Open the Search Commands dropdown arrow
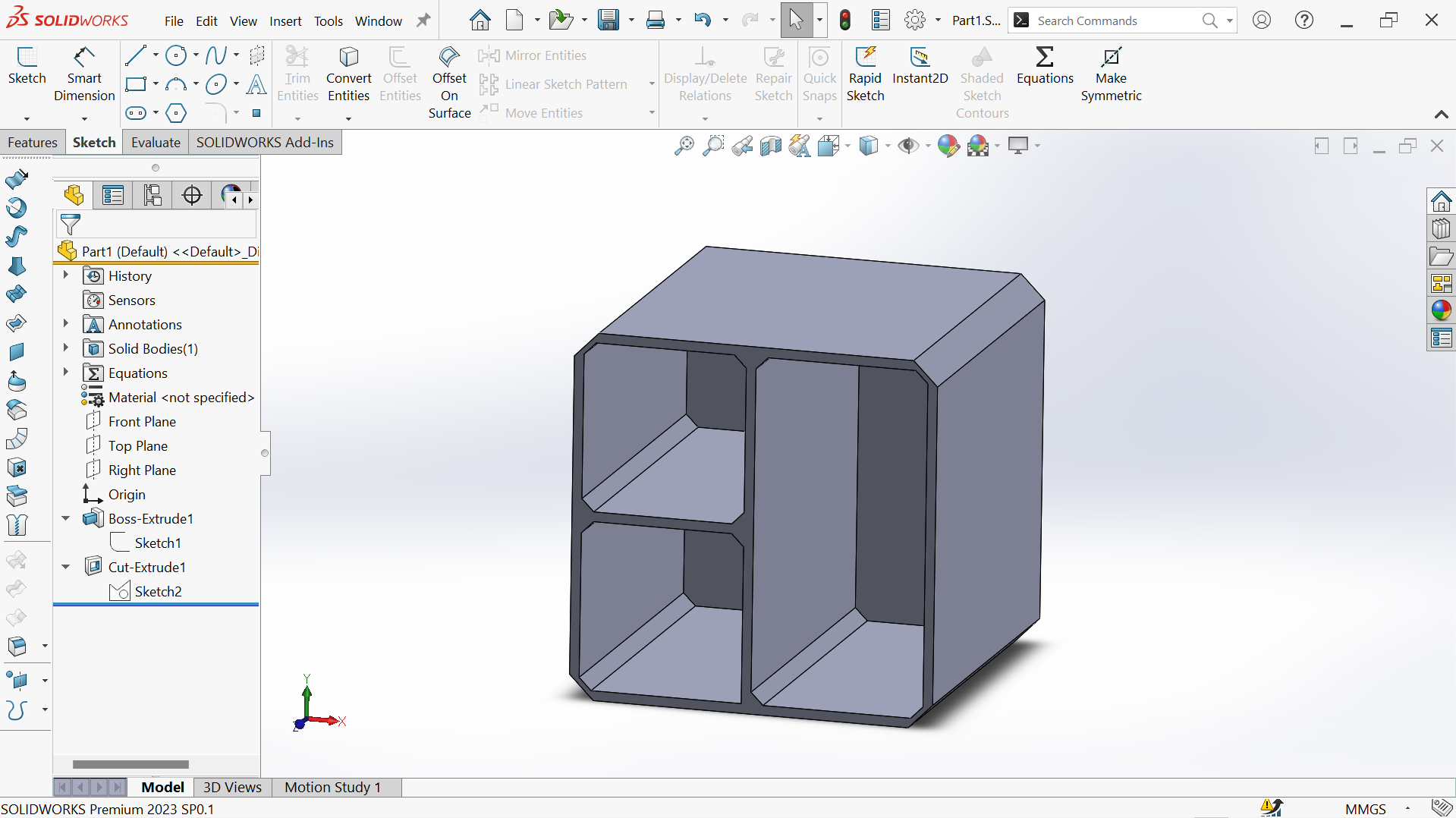This screenshot has width=1456, height=818. point(1230,20)
